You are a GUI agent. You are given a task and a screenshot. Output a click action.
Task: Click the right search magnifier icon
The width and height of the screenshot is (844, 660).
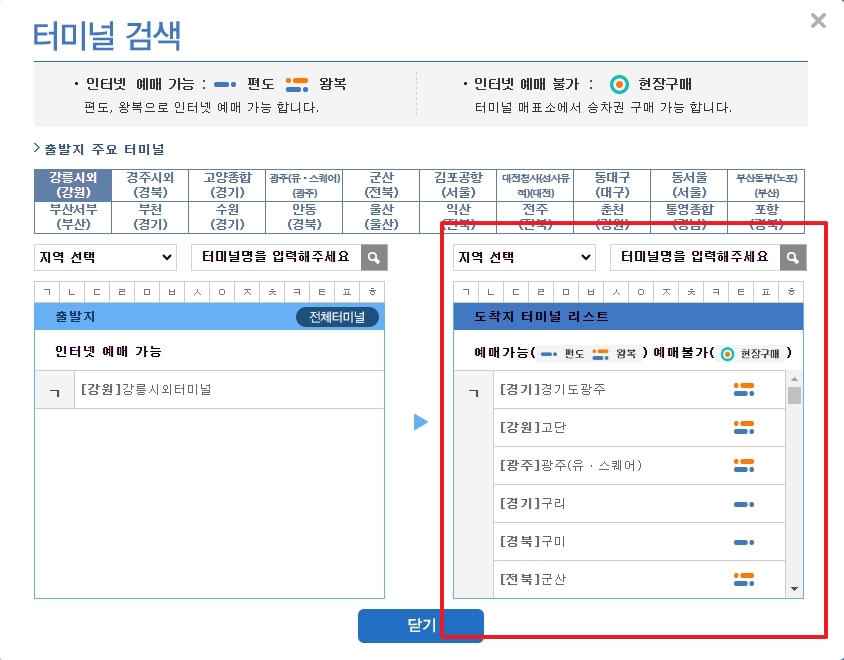793,257
